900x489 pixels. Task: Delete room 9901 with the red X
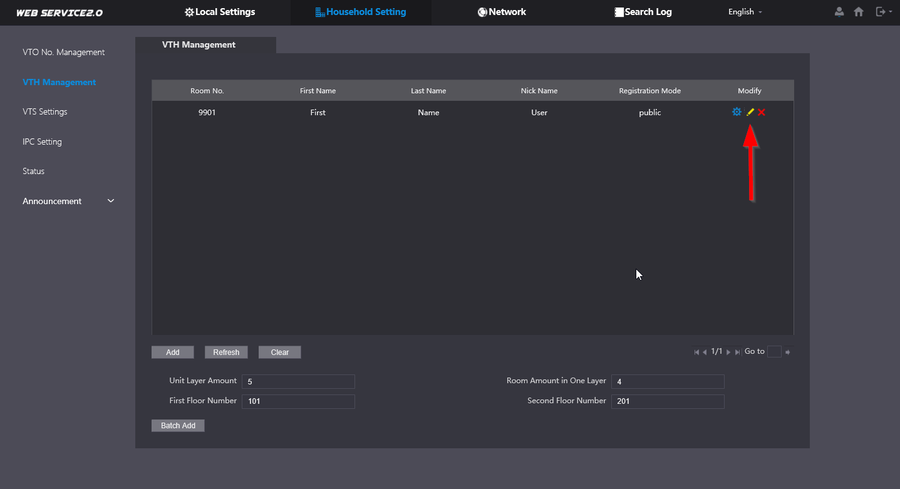point(762,112)
